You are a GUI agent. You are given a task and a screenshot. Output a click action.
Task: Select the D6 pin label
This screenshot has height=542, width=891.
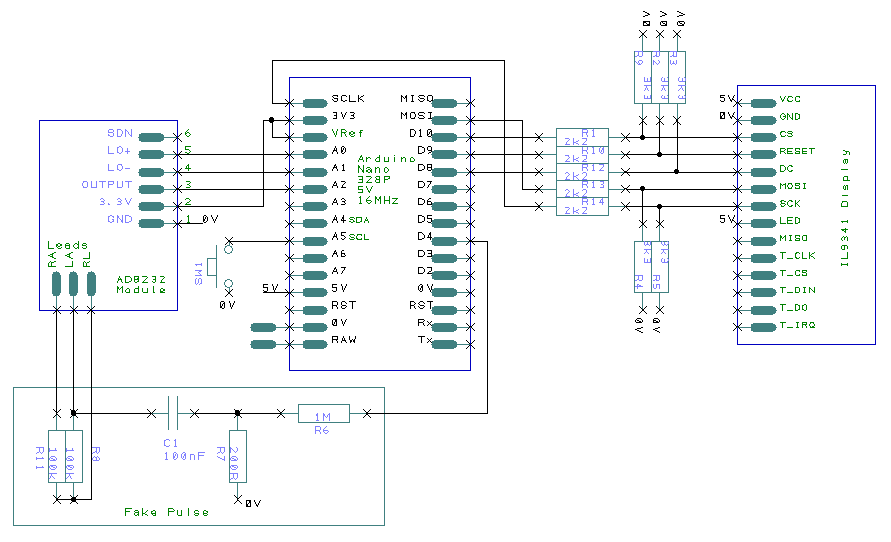425,202
